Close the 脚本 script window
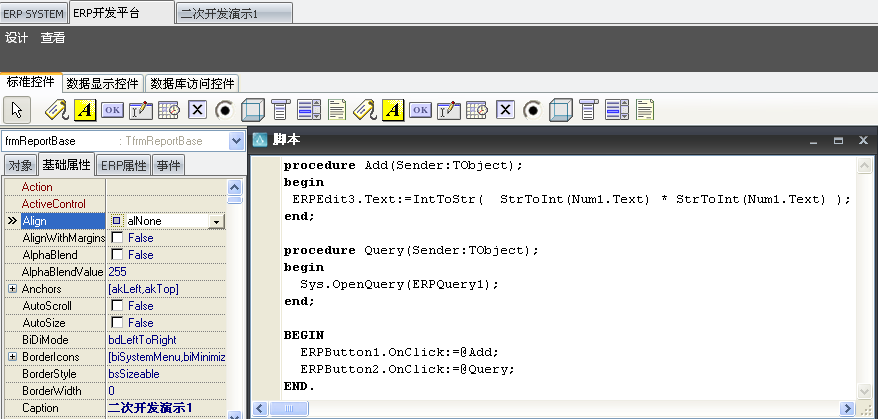Image resolution: width=878 pixels, height=419 pixels. point(863,141)
